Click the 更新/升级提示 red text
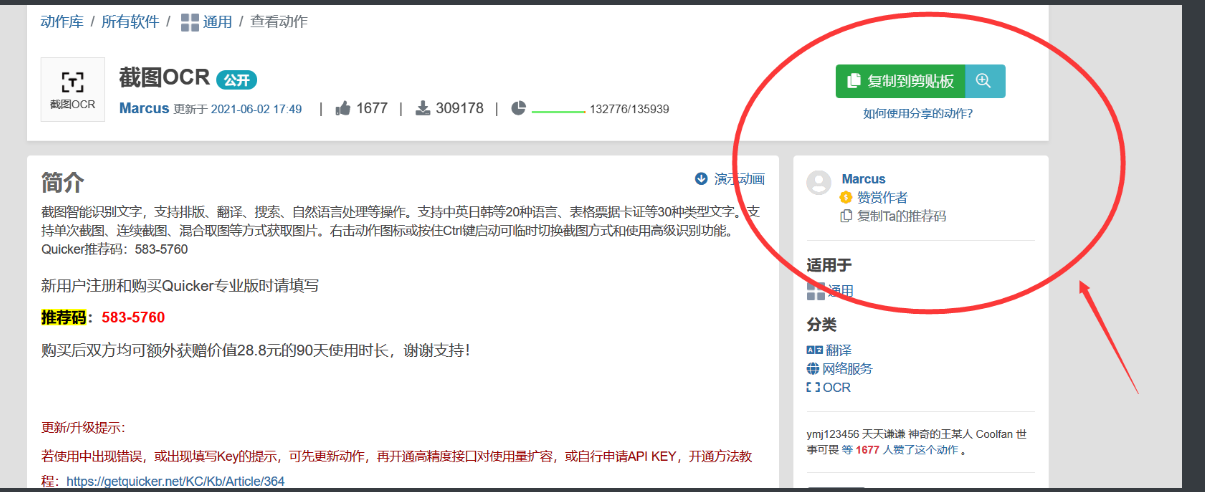 tap(83, 428)
